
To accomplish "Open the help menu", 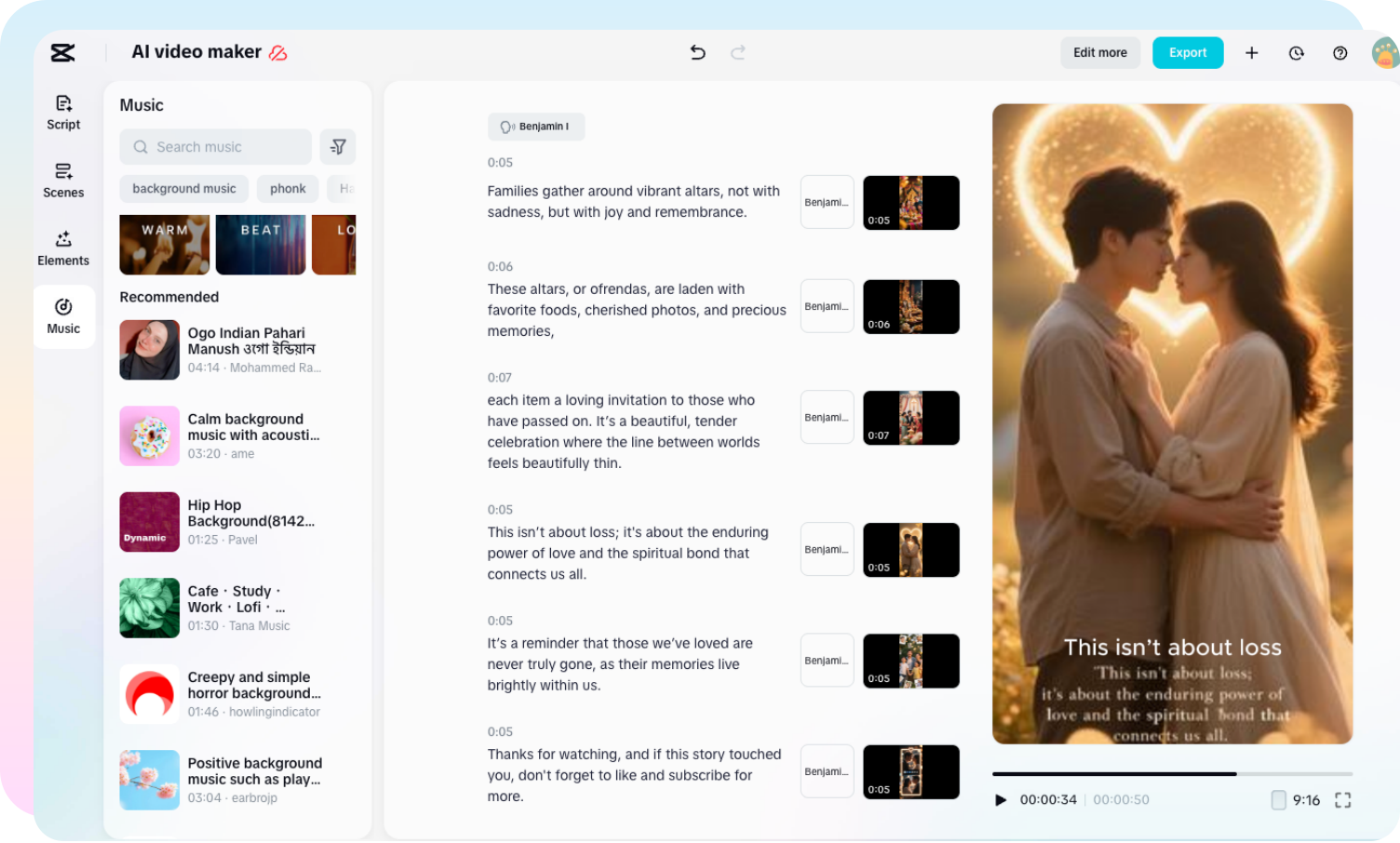I will pos(1340,53).
